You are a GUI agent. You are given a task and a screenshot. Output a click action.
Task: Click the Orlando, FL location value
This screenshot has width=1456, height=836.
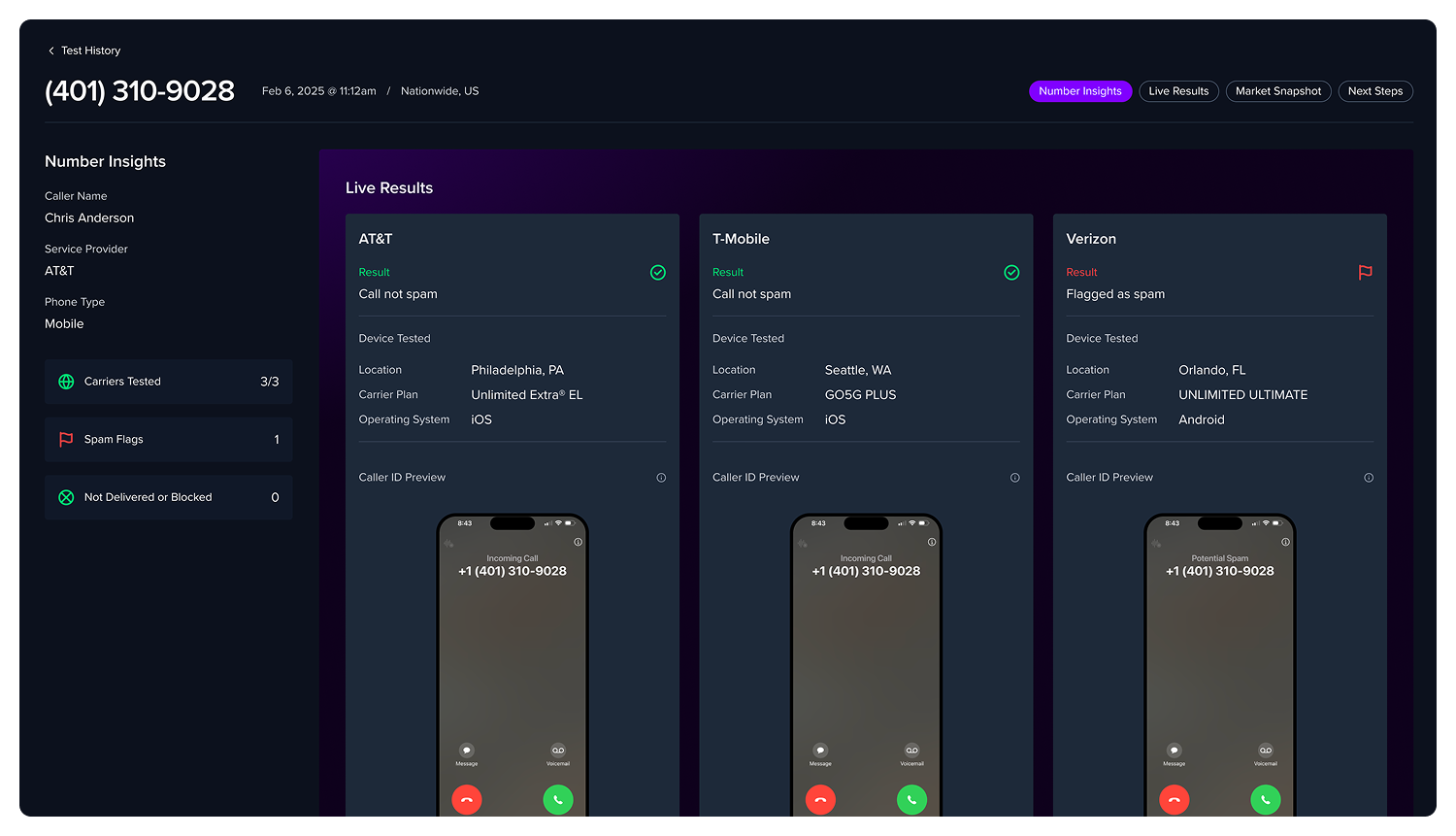pos(1212,370)
